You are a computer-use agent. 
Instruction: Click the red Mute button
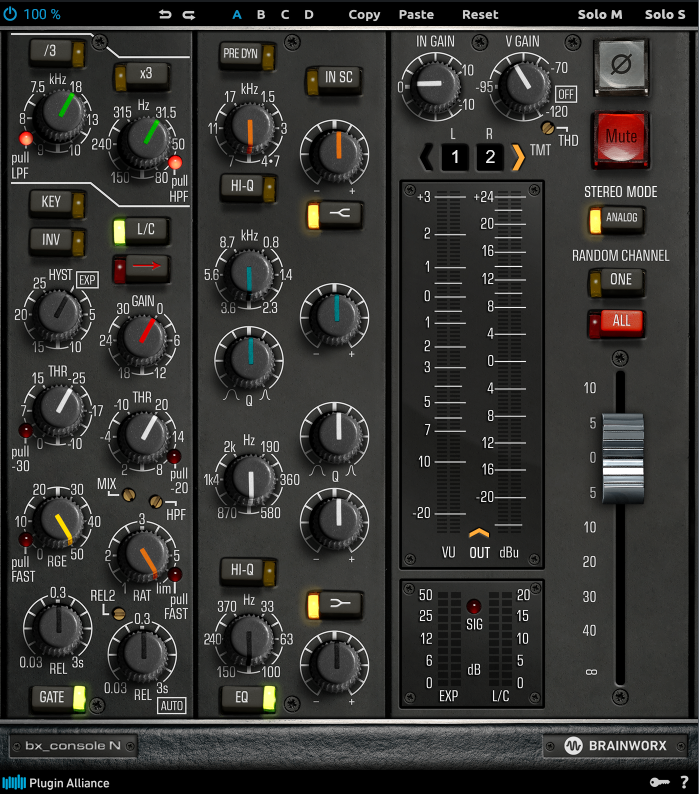[621, 139]
